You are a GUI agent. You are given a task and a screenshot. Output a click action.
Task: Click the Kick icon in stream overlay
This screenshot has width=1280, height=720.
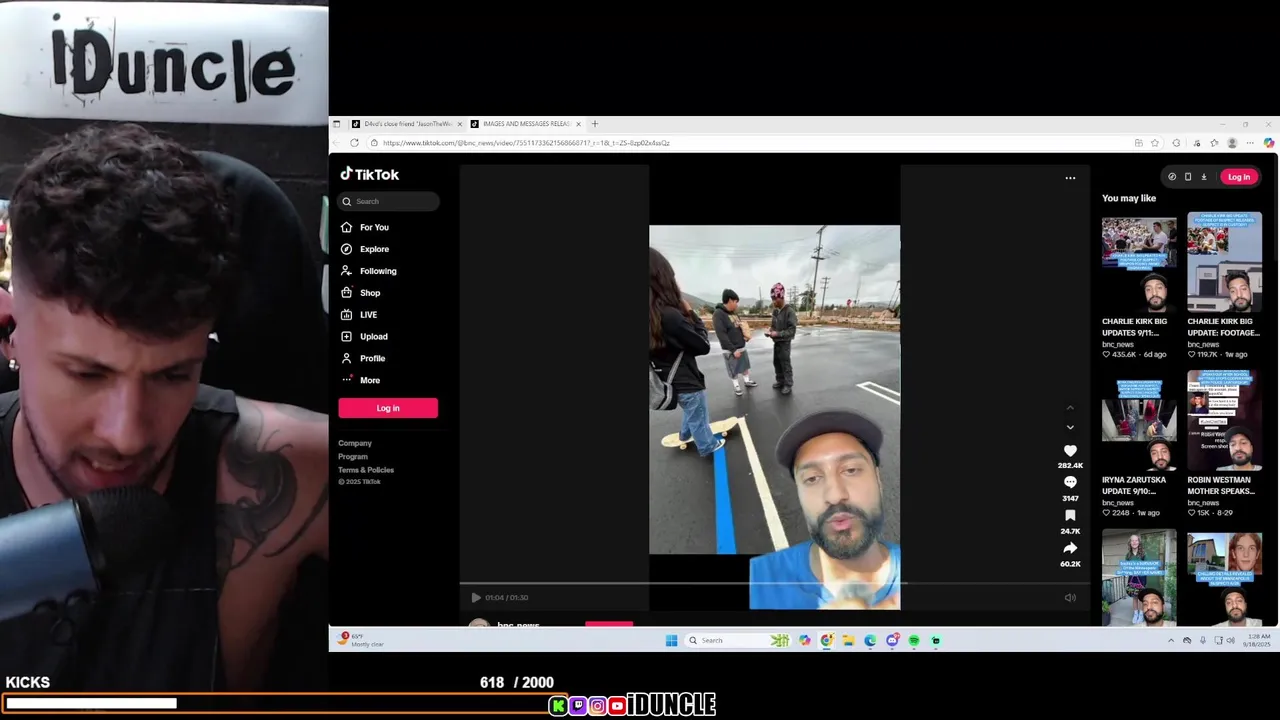point(558,706)
